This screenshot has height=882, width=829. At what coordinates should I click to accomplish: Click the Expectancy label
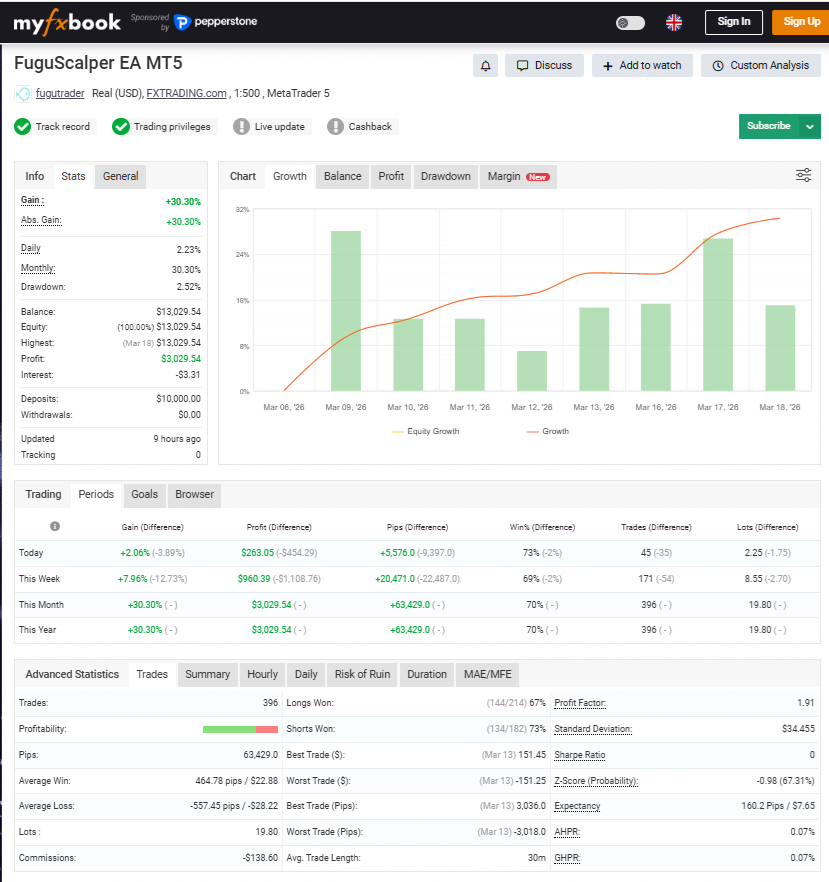pos(577,806)
